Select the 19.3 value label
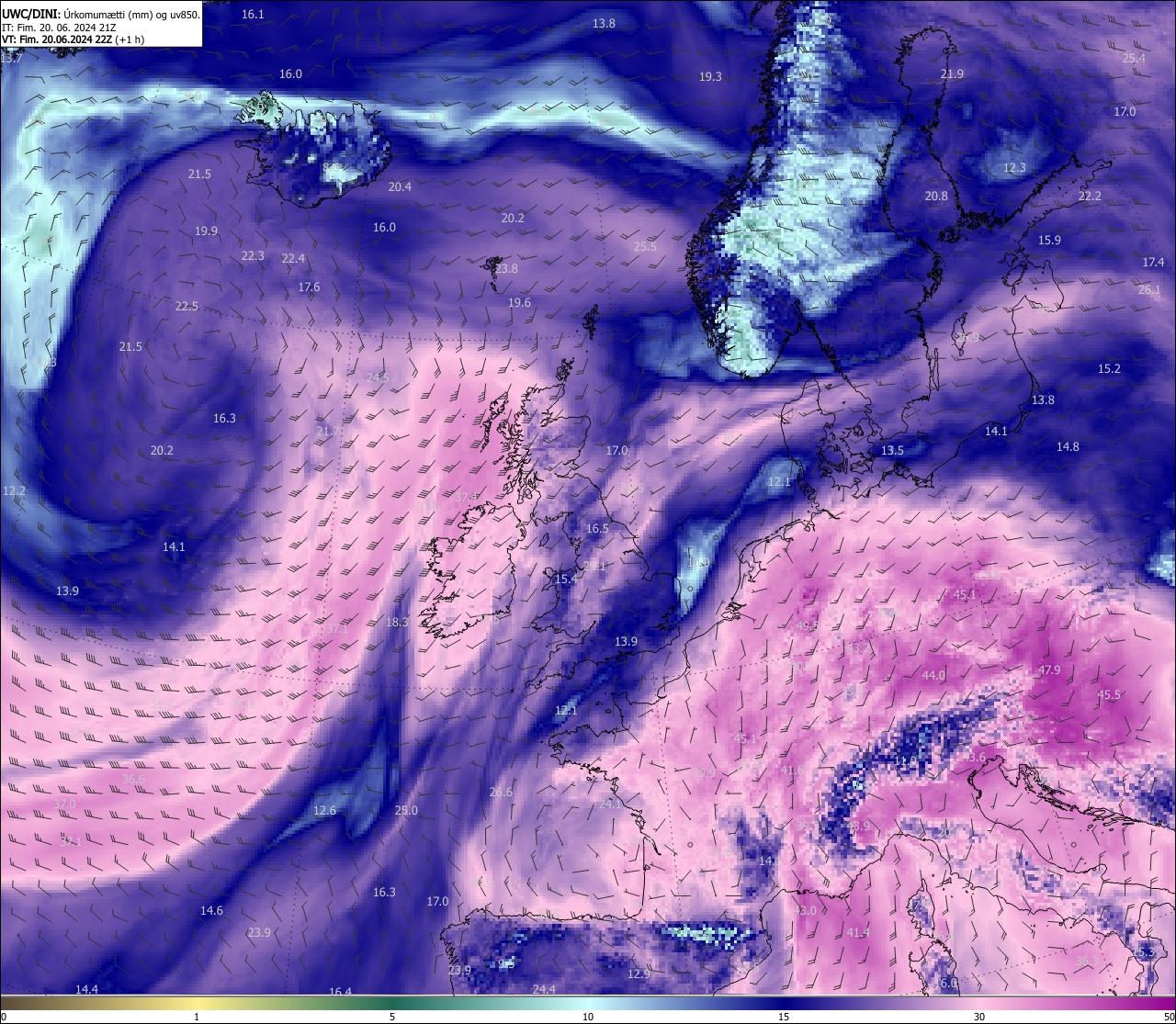The width and height of the screenshot is (1176, 1024). pyautogui.click(x=710, y=77)
